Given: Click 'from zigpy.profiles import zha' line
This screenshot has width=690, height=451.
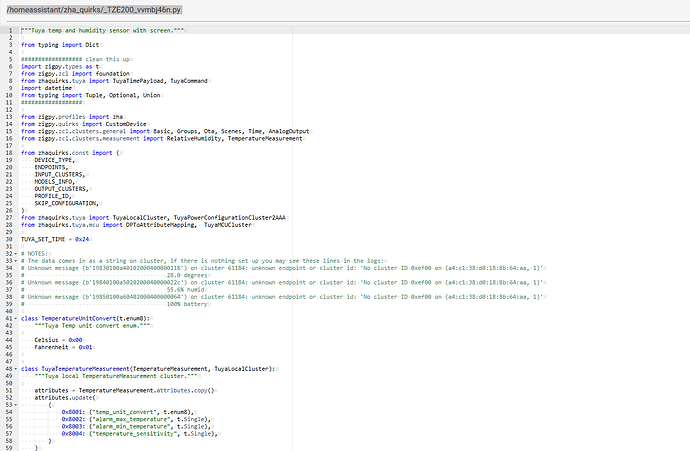Looking at the screenshot, I should click(72, 117).
